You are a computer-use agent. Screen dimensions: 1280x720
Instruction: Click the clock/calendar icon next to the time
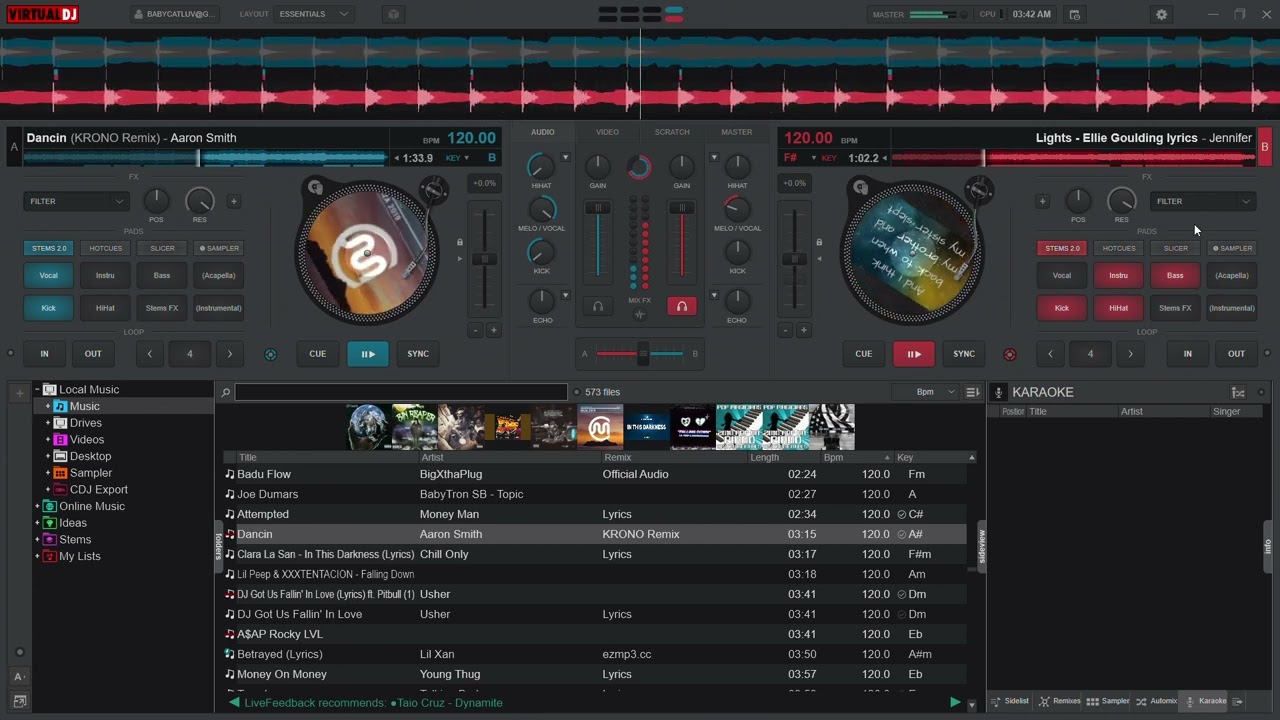[x=1075, y=15]
